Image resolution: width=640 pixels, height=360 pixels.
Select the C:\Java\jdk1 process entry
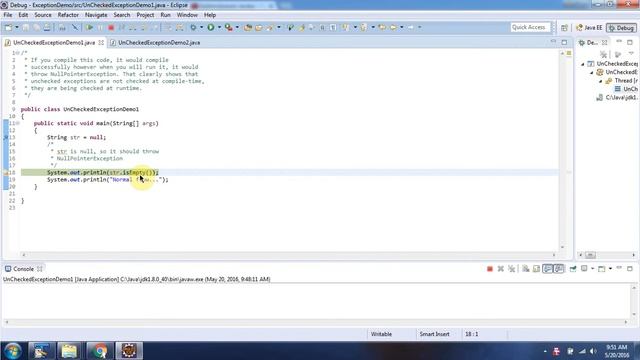pos(617,98)
